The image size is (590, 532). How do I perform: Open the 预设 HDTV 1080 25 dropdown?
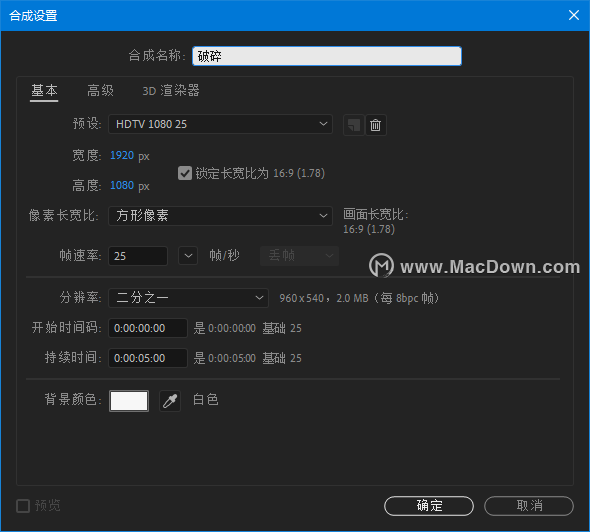click(220, 124)
